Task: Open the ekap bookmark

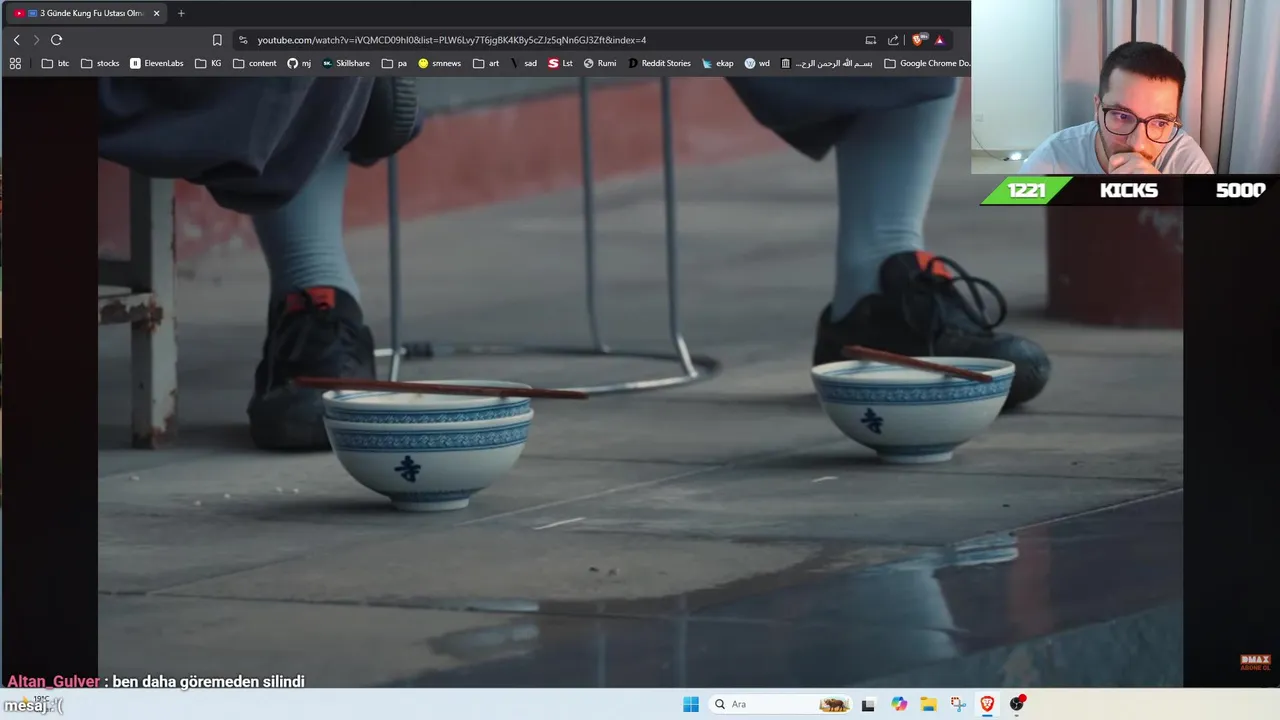Action: coord(718,63)
